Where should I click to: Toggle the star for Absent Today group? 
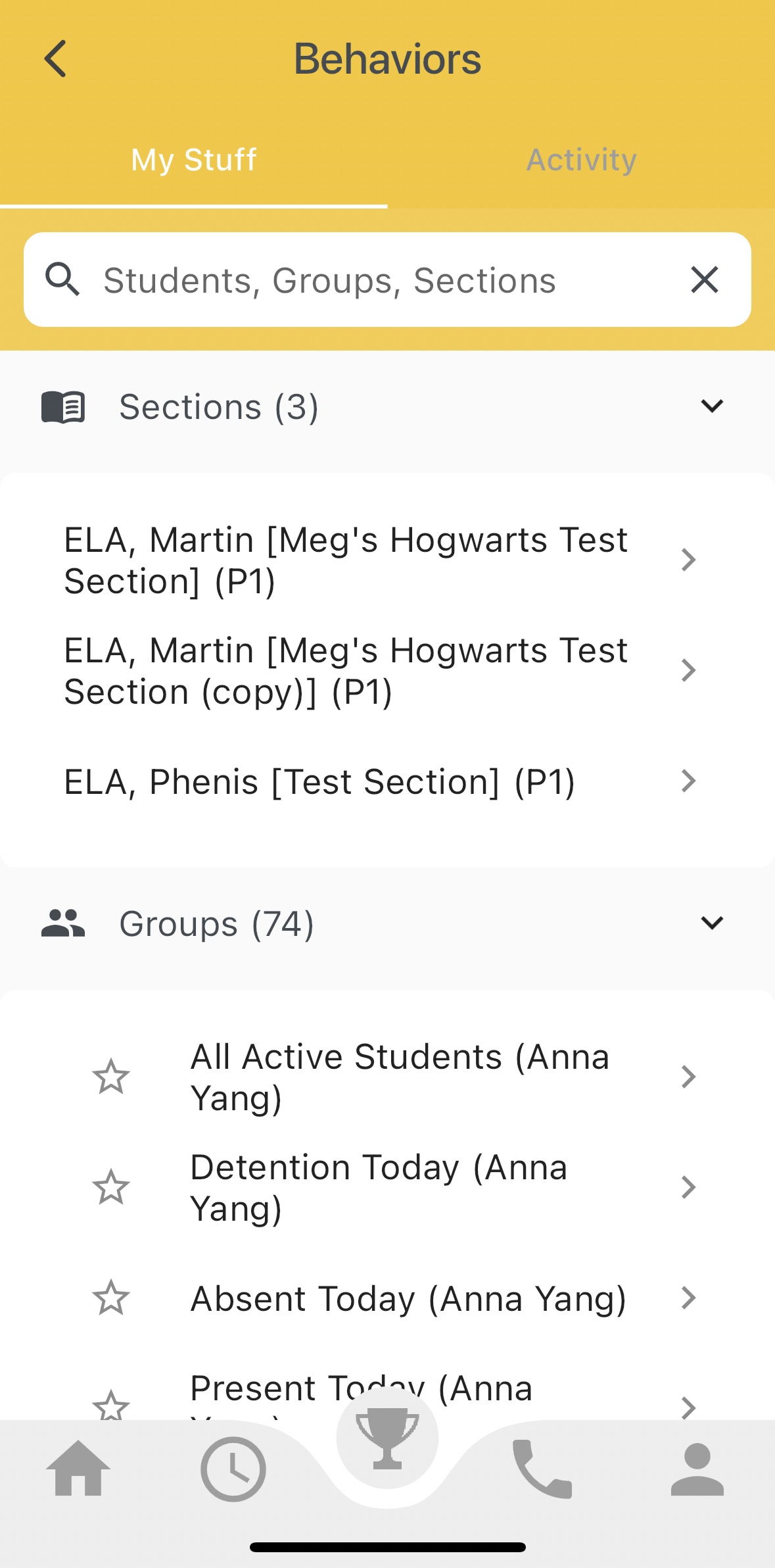(x=110, y=1298)
